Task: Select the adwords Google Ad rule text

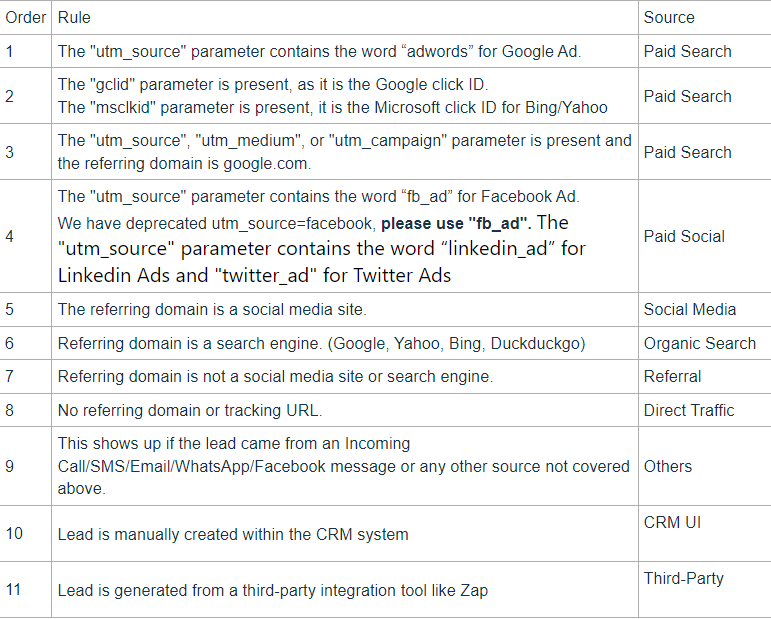Action: click(319, 51)
